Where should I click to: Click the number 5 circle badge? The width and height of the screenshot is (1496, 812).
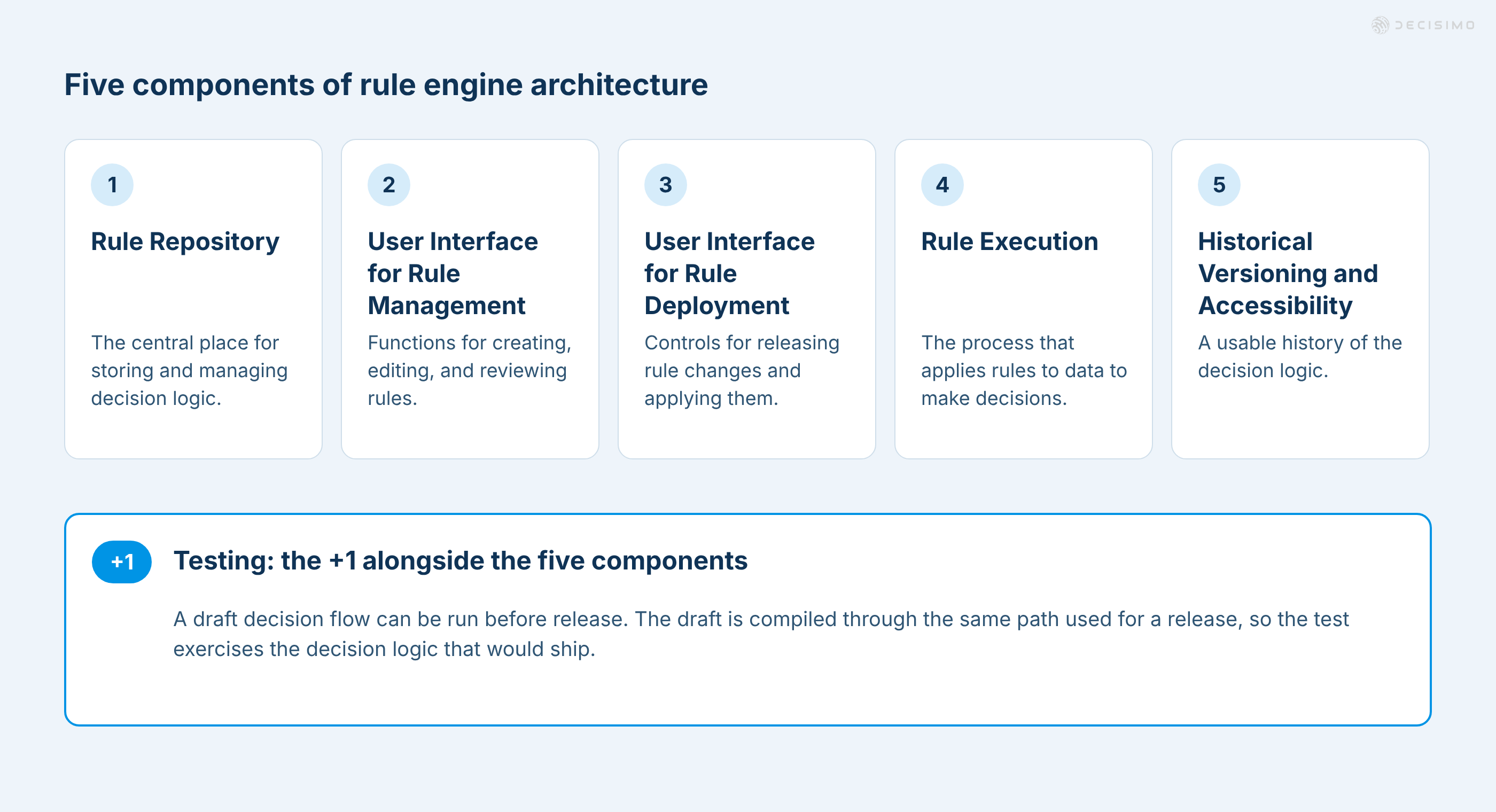click(1219, 185)
